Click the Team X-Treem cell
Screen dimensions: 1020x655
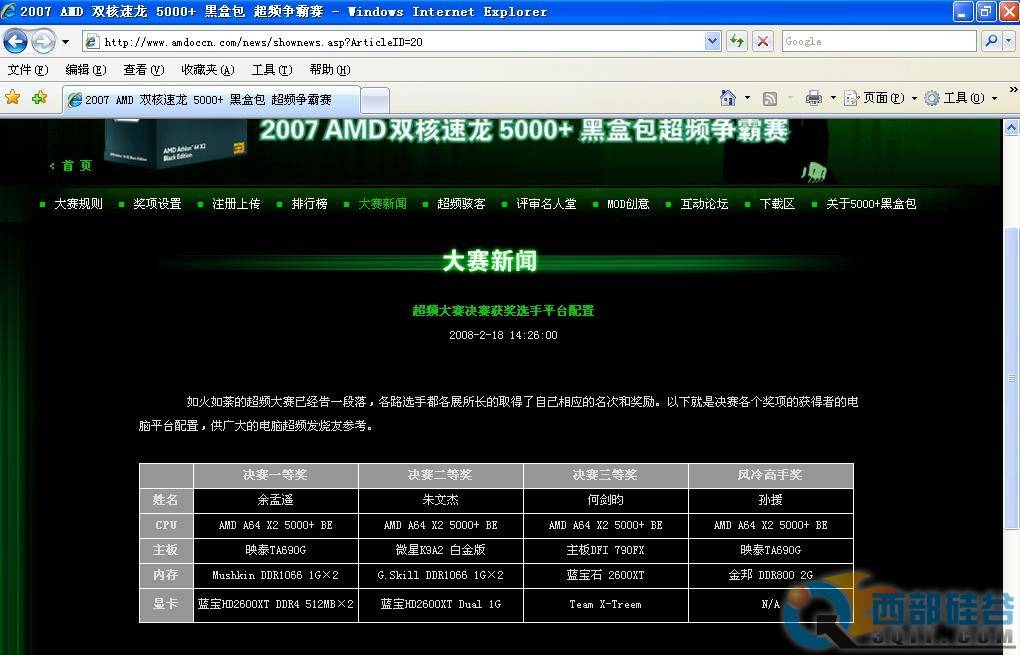tap(606, 604)
